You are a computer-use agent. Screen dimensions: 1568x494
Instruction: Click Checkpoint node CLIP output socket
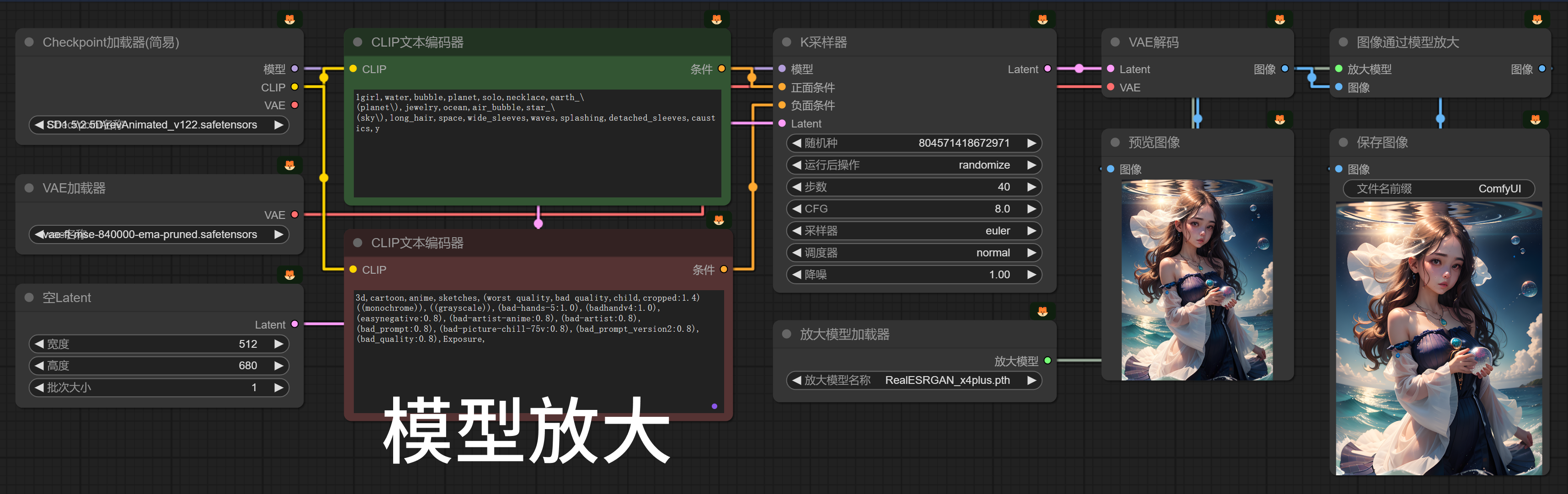[294, 87]
